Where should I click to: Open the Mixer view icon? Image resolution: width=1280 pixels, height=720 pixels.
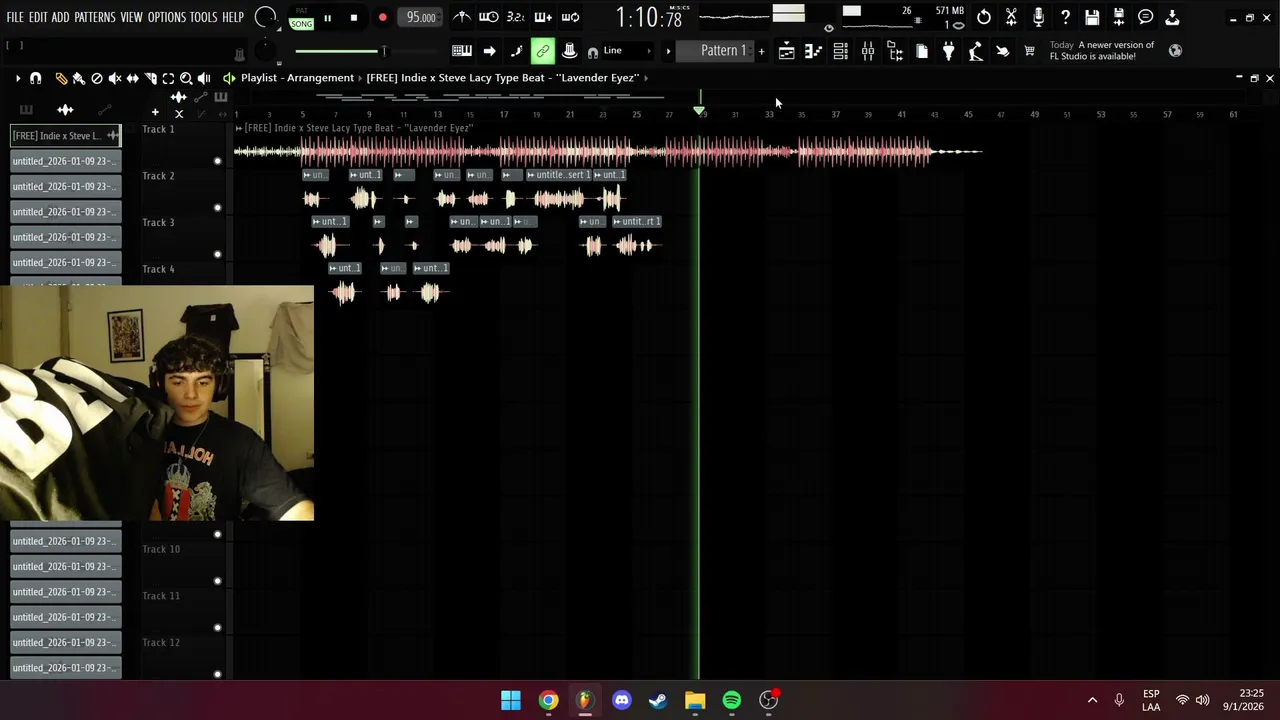pos(868,51)
